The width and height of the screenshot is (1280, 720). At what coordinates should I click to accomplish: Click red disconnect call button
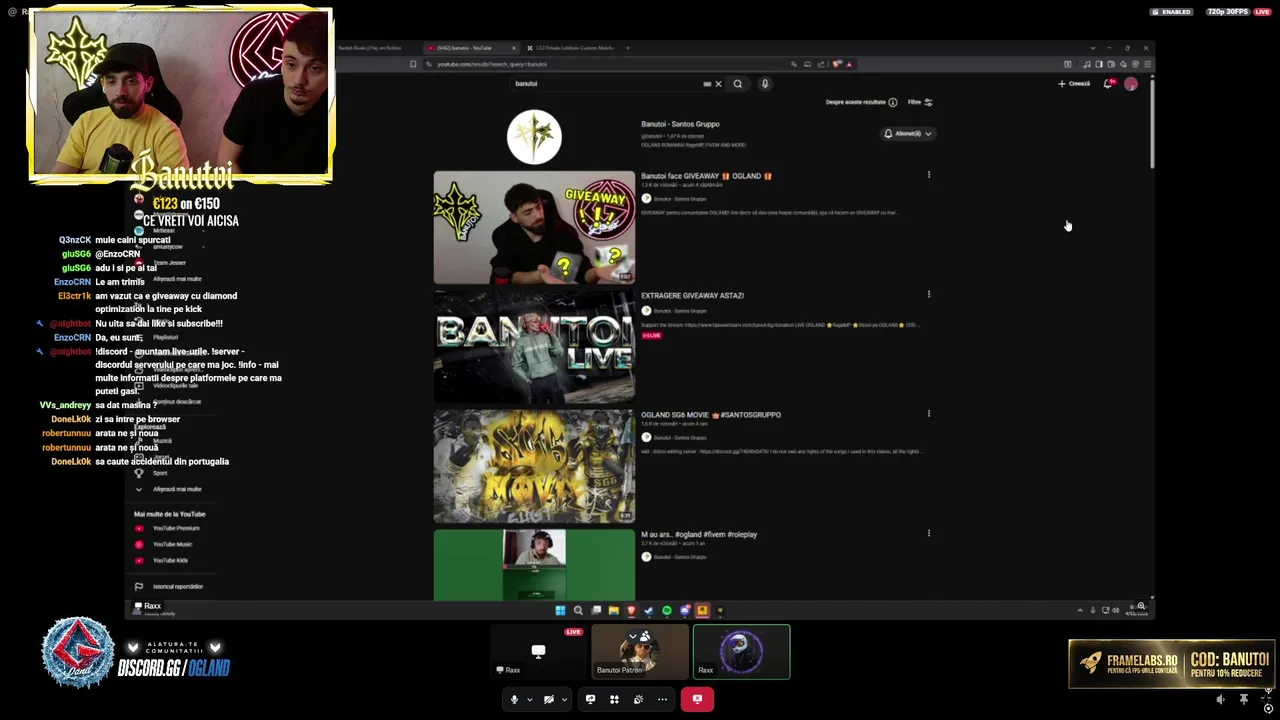click(697, 699)
